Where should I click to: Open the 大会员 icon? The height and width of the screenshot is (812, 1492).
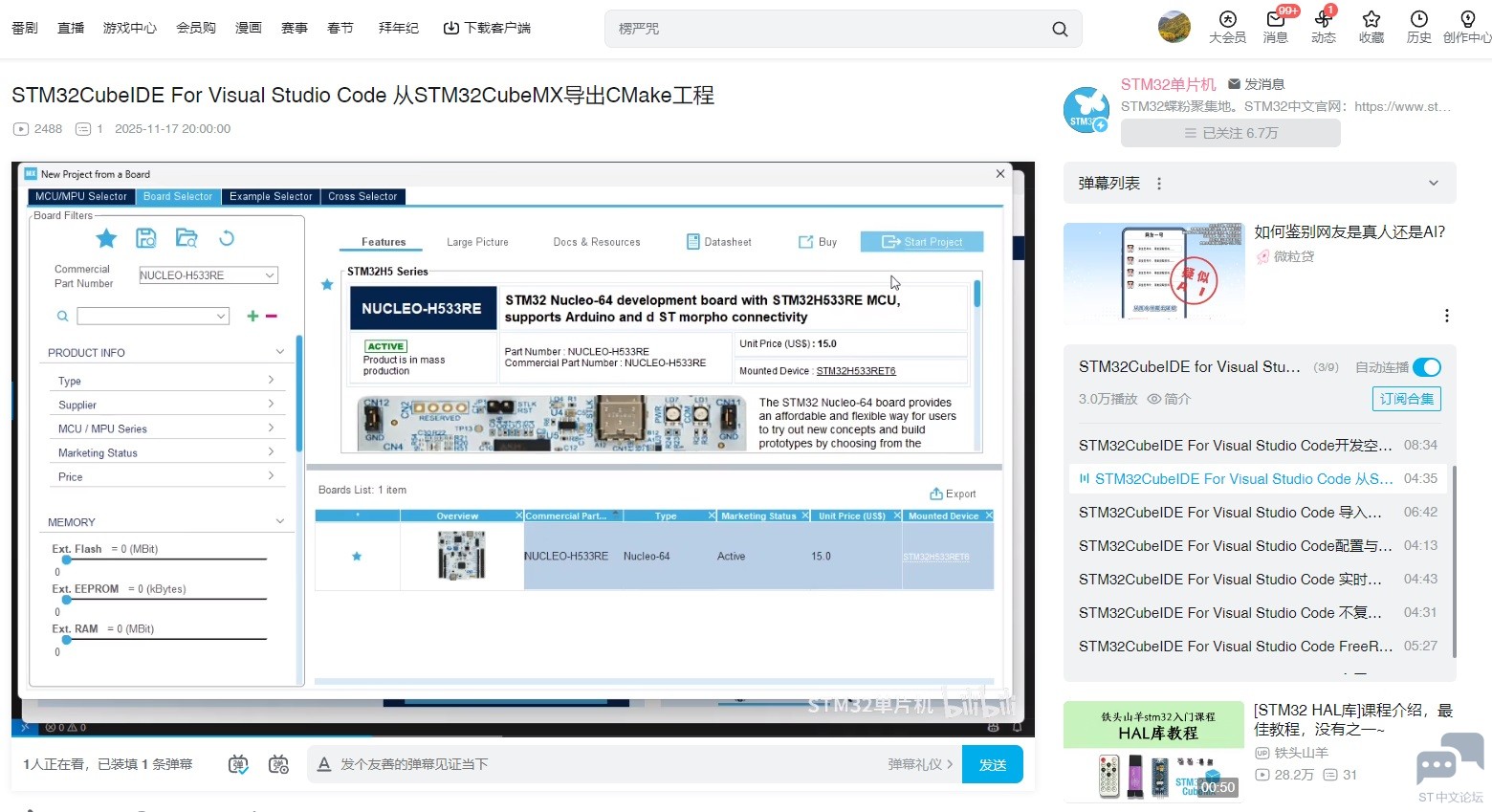coord(1228,19)
